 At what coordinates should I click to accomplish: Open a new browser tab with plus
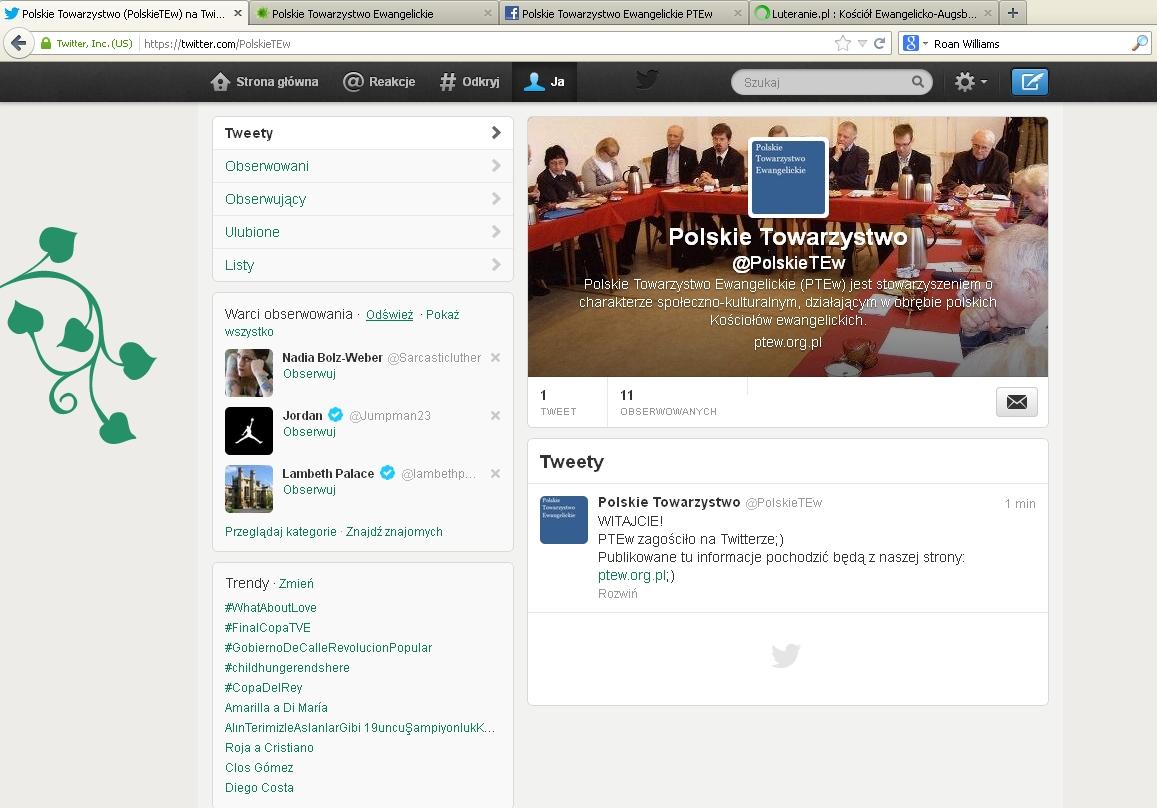click(1013, 13)
